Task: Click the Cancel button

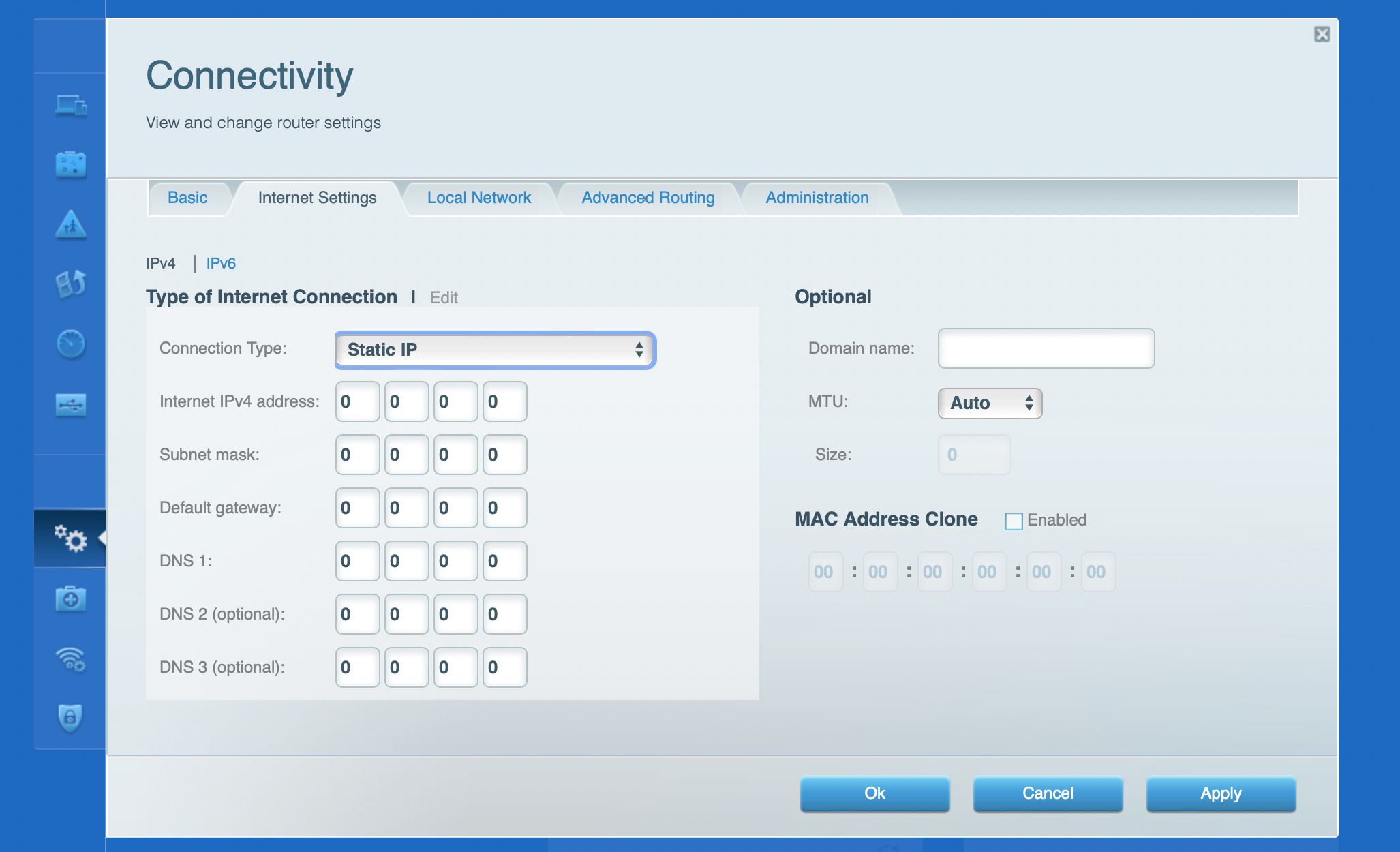Action: [1048, 793]
